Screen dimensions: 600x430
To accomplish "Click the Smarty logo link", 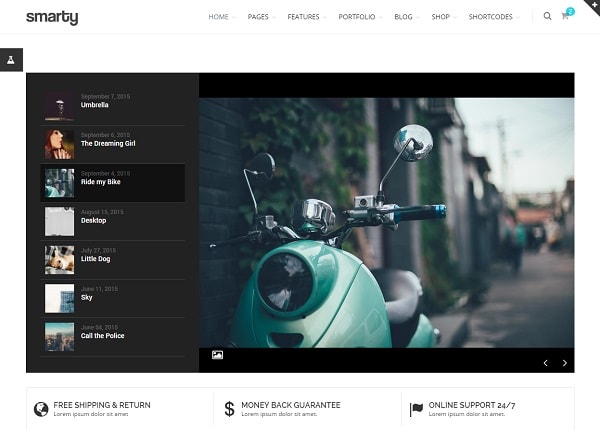I will 52,17.
